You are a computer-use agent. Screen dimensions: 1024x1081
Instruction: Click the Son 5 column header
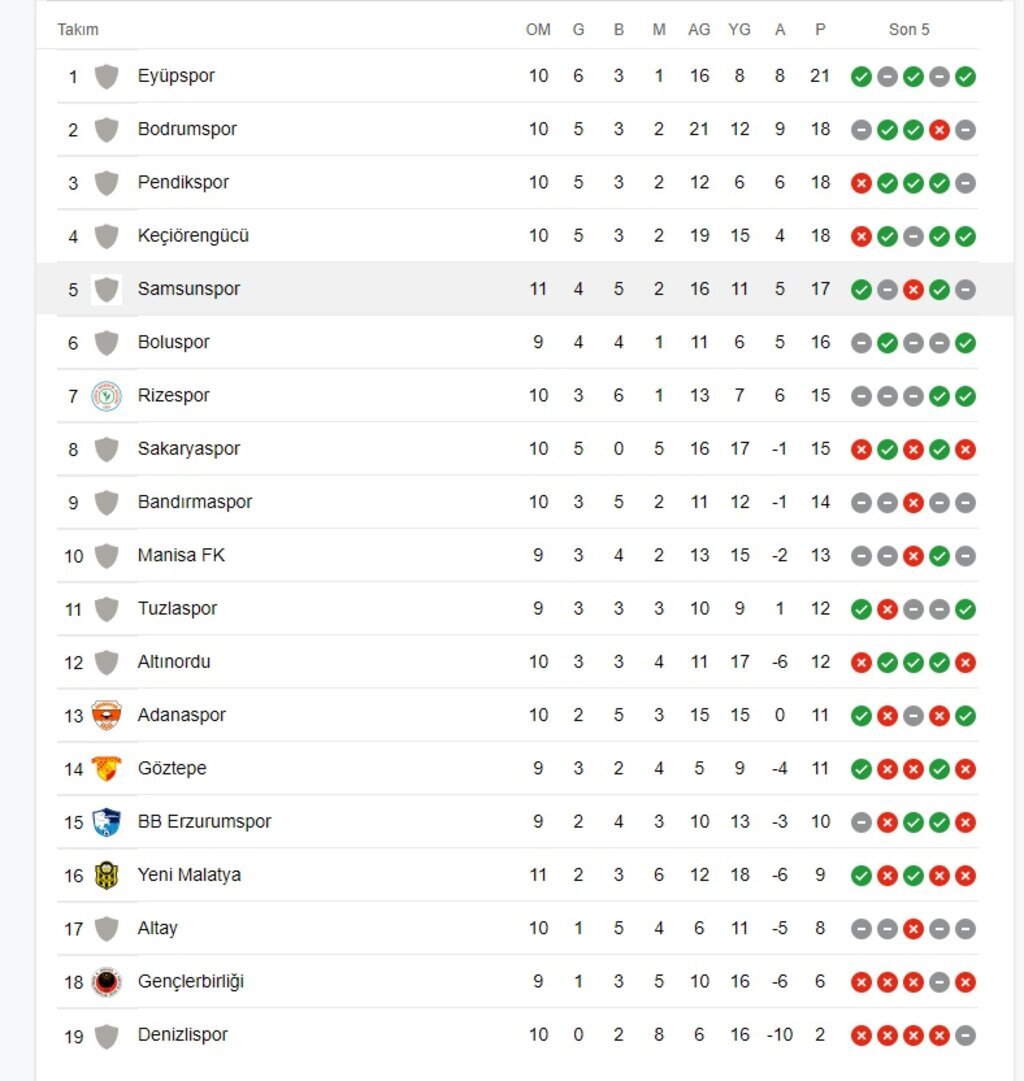pos(909,30)
